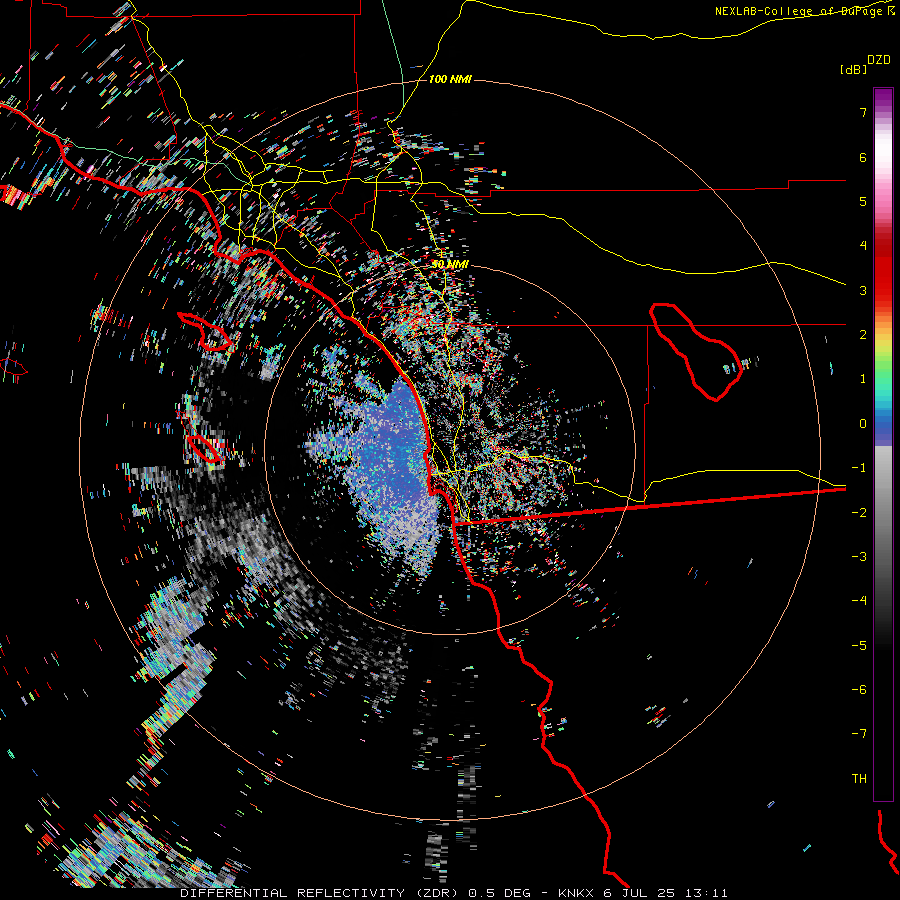
Task: Select the "1" value on color scale
Action: coord(863,379)
